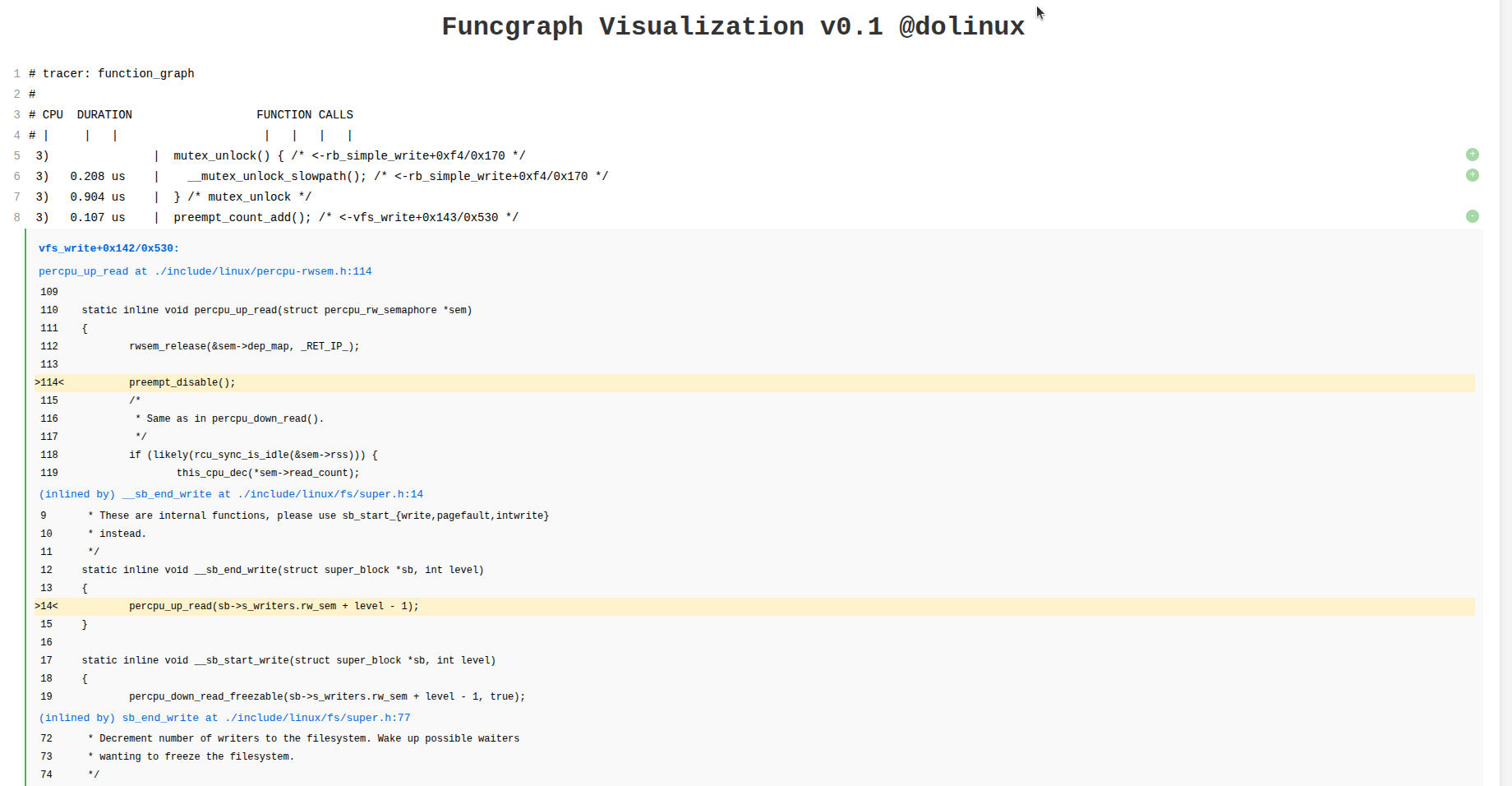Image resolution: width=1512 pixels, height=786 pixels.
Task: Click the FUNCTION CALLS column header
Action: point(305,114)
